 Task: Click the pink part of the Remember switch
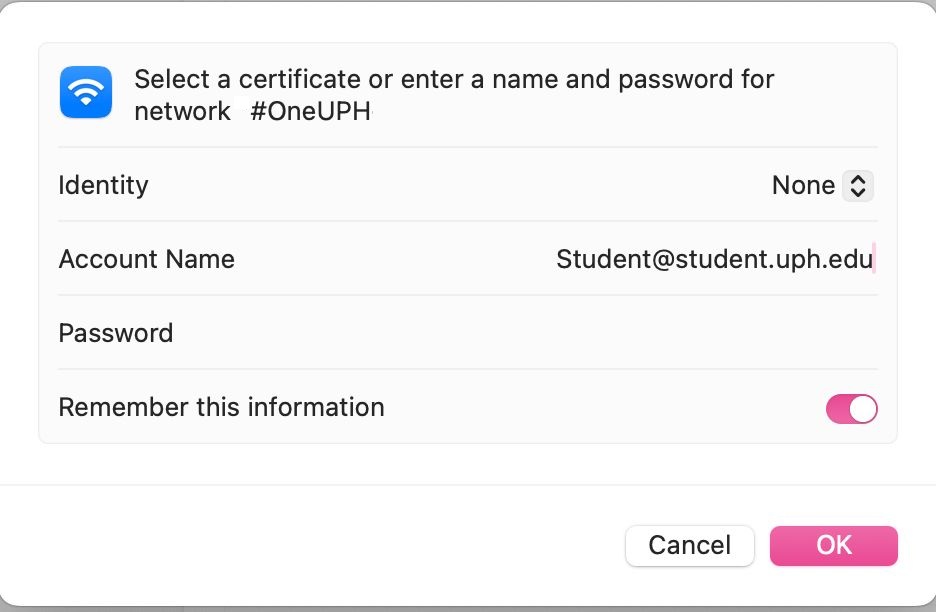point(838,408)
